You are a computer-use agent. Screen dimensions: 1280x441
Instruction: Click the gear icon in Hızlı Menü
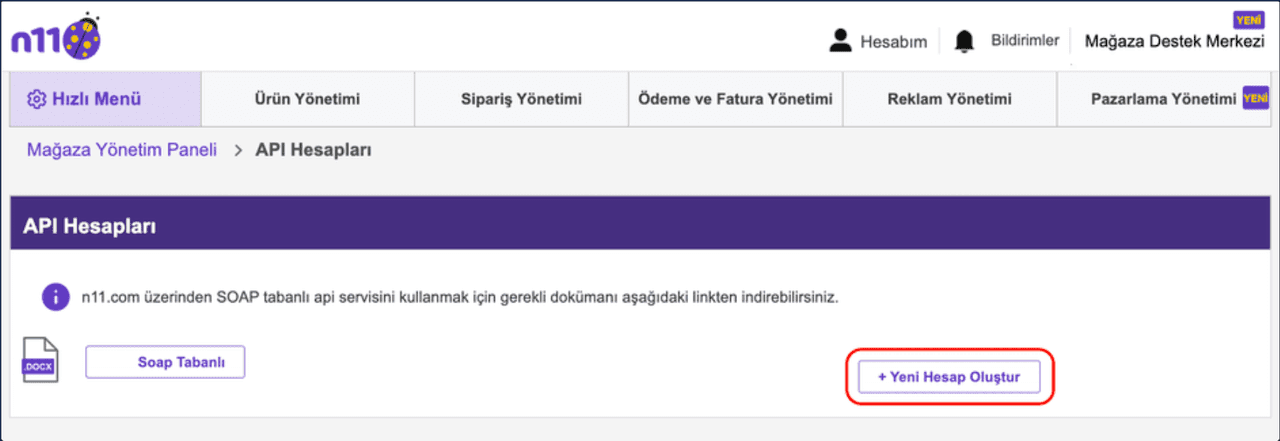pyautogui.click(x=37, y=99)
